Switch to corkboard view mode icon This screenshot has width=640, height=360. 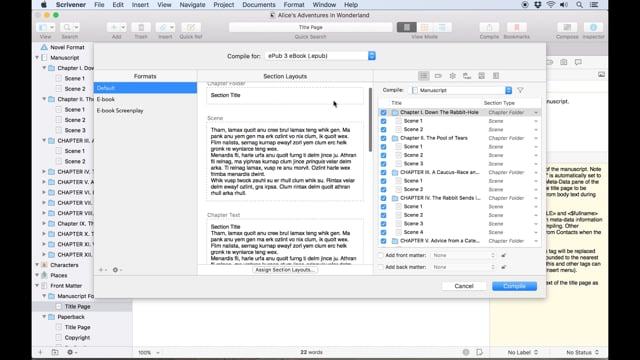pyautogui.click(x=424, y=27)
